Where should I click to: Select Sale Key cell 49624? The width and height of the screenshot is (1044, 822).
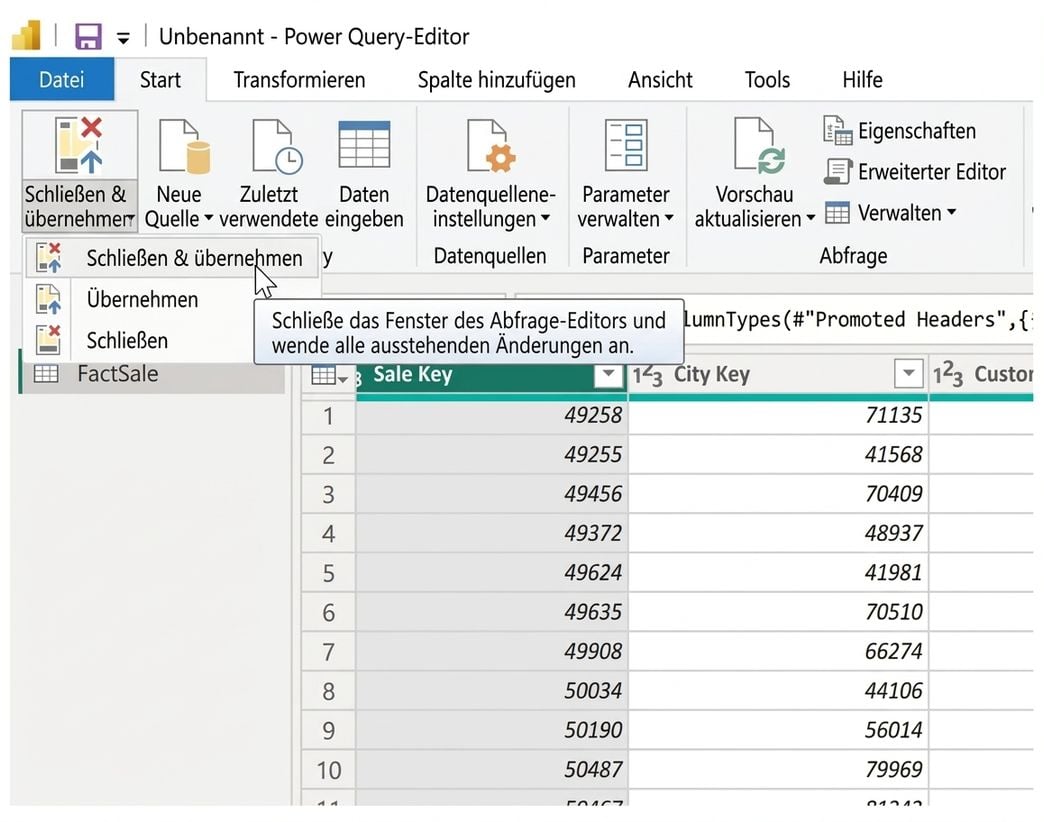pyautogui.click(x=492, y=574)
